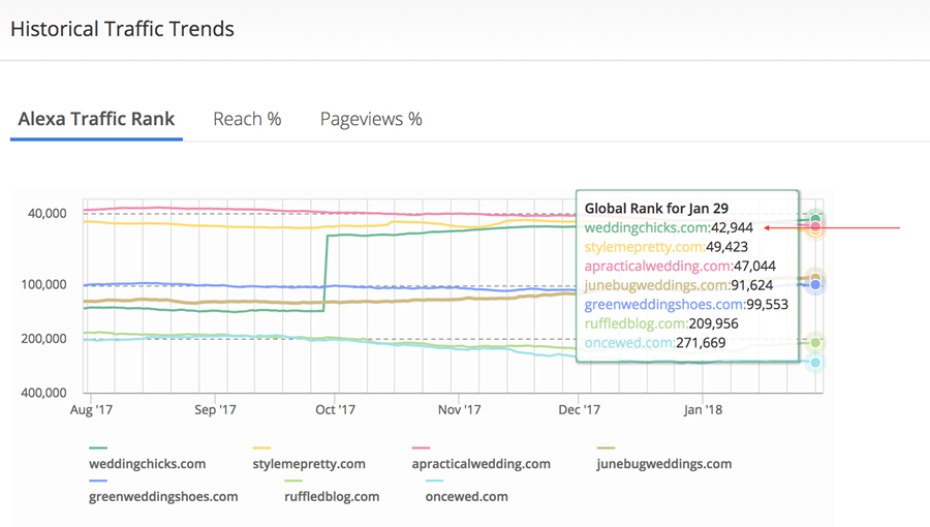Open the Reach % tab
Image resolution: width=930 pixels, height=527 pixels.
point(247,119)
